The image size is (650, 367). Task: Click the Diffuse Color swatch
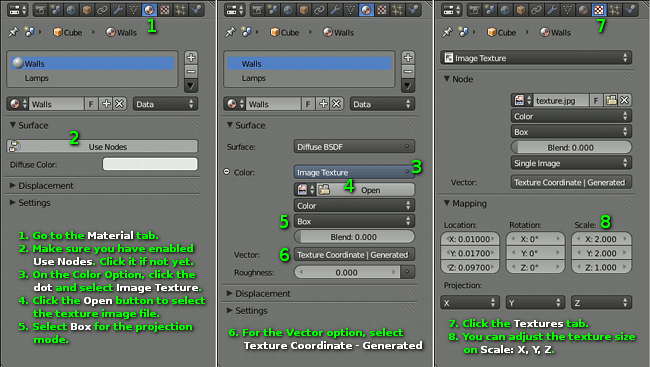pos(150,164)
